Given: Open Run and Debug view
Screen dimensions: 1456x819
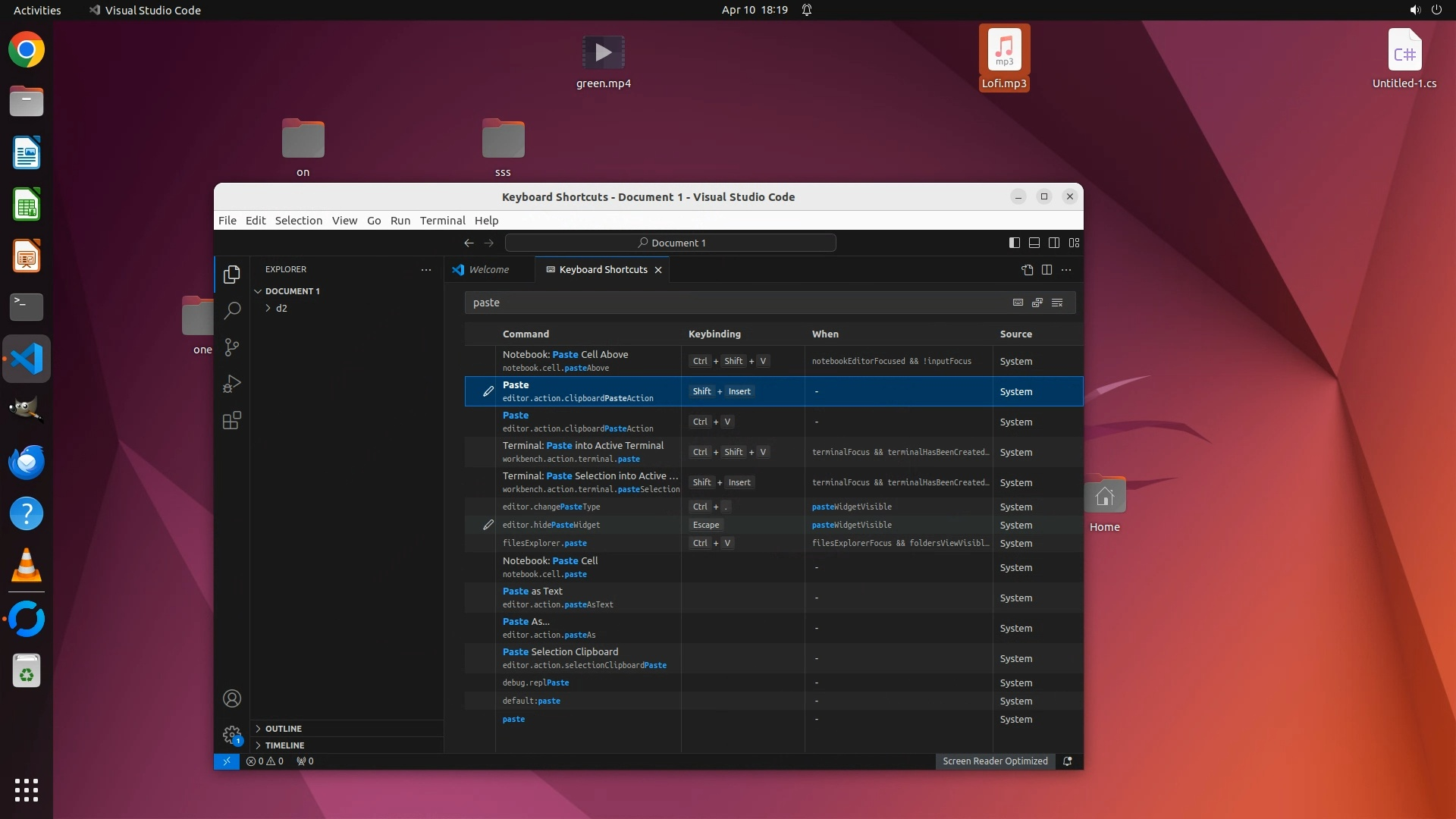Looking at the screenshot, I should pos(232,384).
